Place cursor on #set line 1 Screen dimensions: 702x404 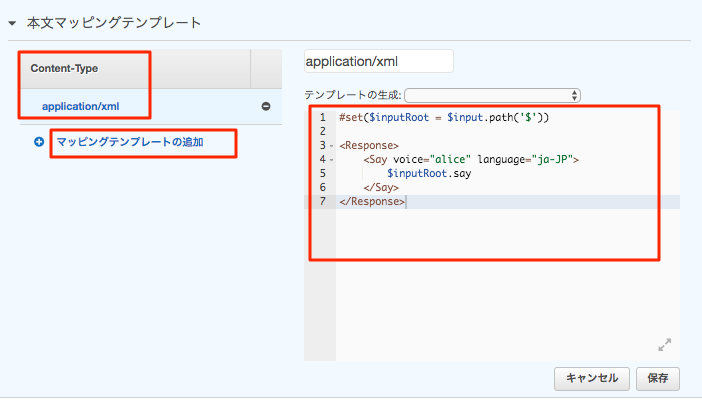tap(444, 118)
